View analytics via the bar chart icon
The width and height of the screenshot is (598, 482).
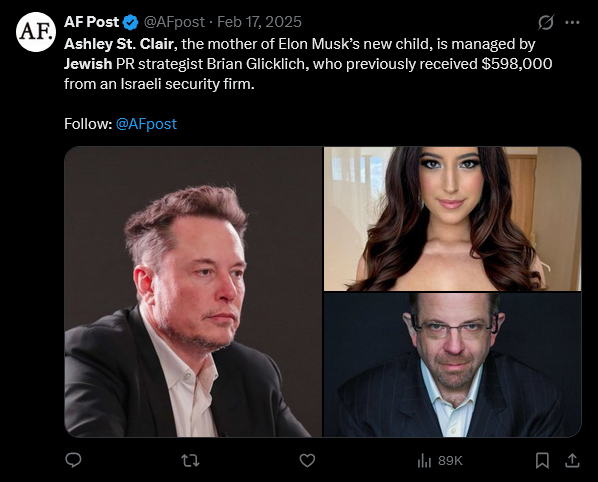pyautogui.click(x=424, y=461)
